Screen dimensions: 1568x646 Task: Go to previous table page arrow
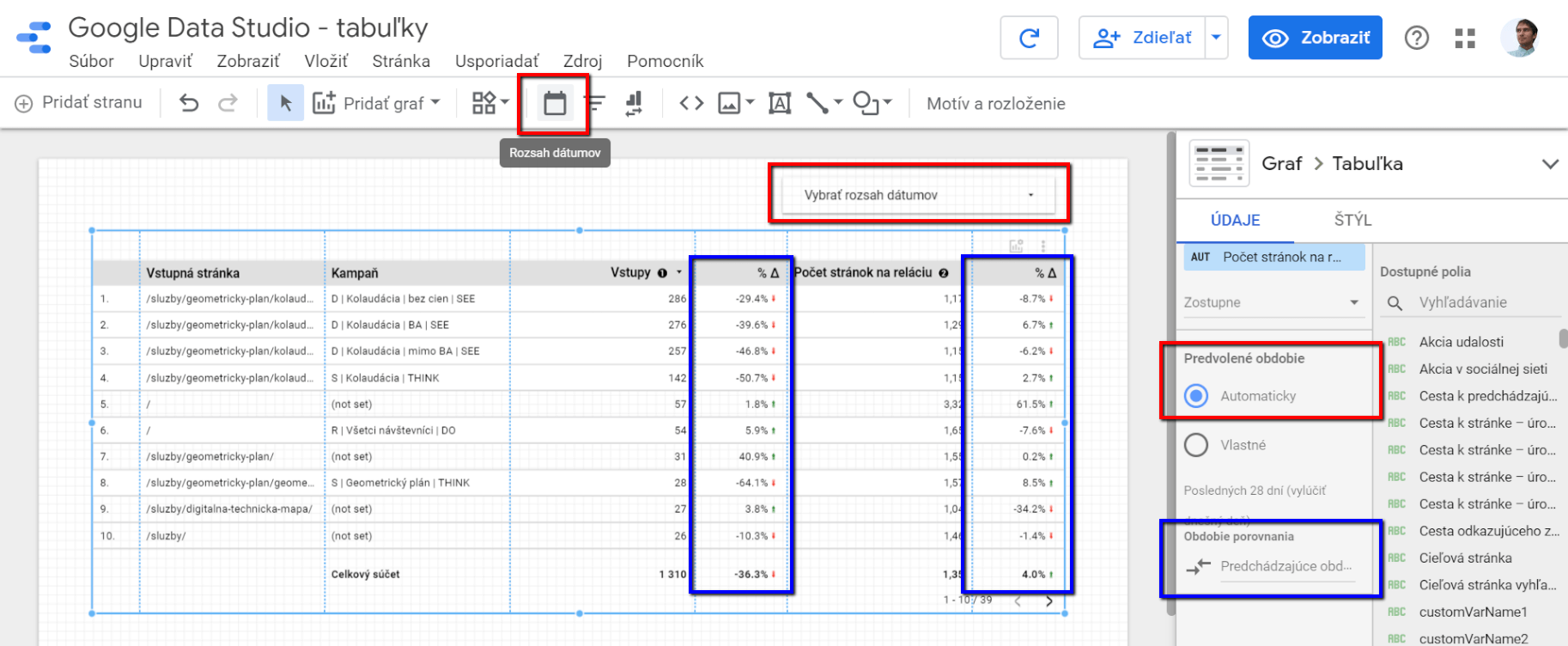pyautogui.click(x=1018, y=601)
